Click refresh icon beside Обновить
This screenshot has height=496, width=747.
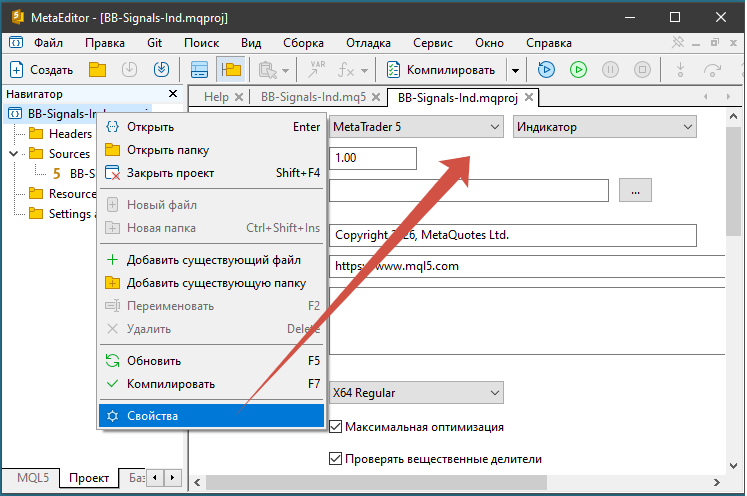pos(112,361)
